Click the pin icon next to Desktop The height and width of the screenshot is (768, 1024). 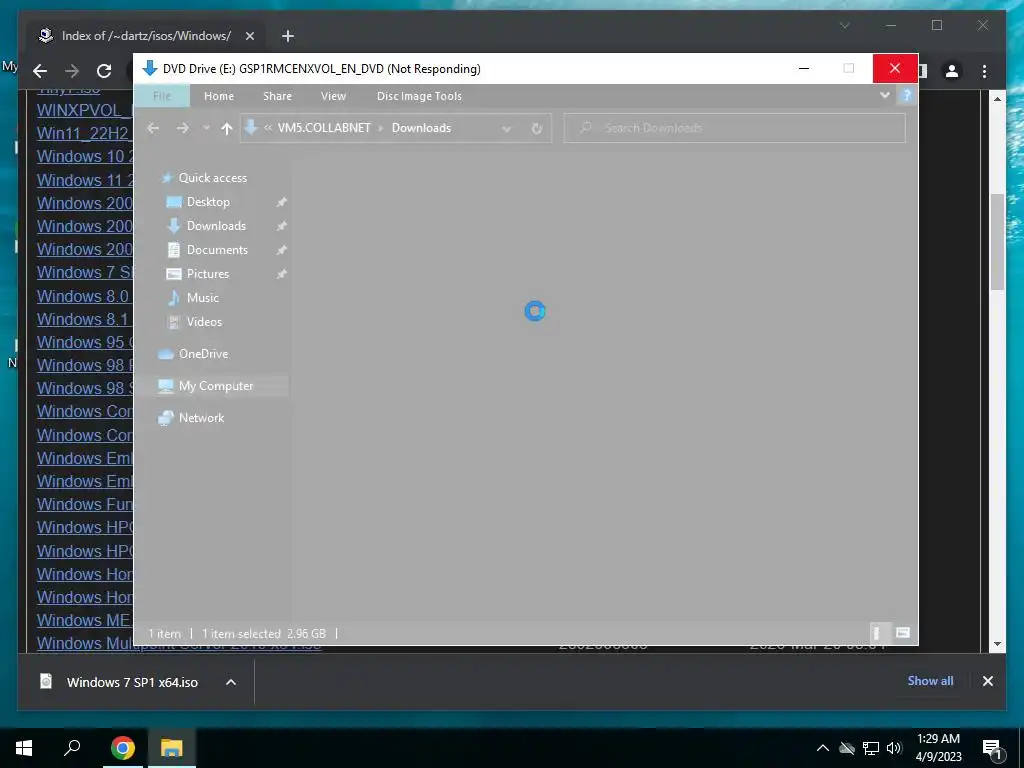click(x=281, y=202)
